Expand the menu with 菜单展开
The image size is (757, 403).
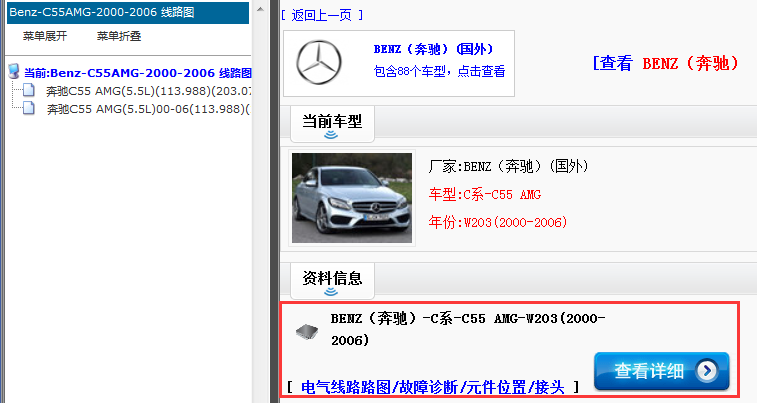click(x=45, y=36)
